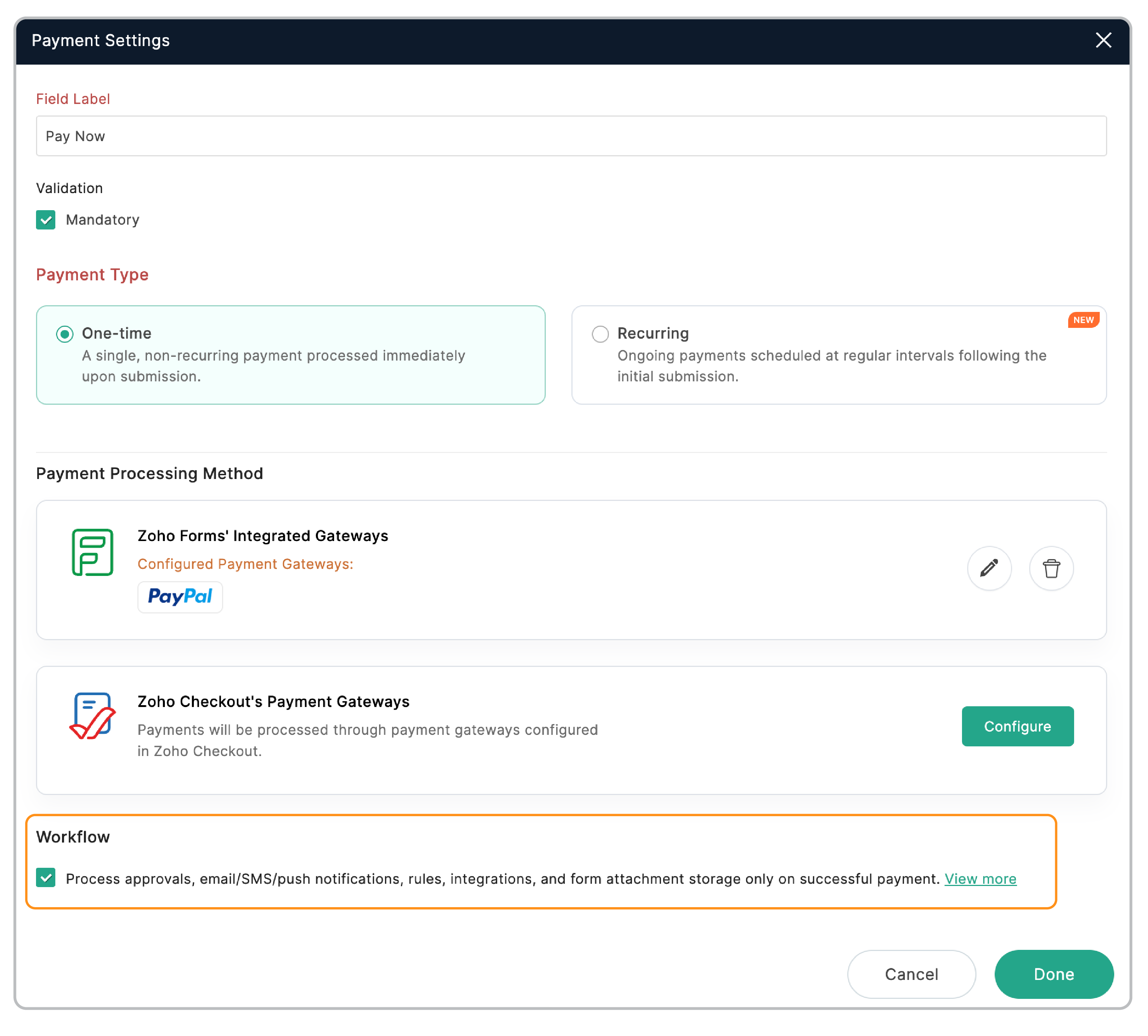Toggle the Workflow successful payment checkbox
Screen dimensions: 1148x1036
(46, 878)
